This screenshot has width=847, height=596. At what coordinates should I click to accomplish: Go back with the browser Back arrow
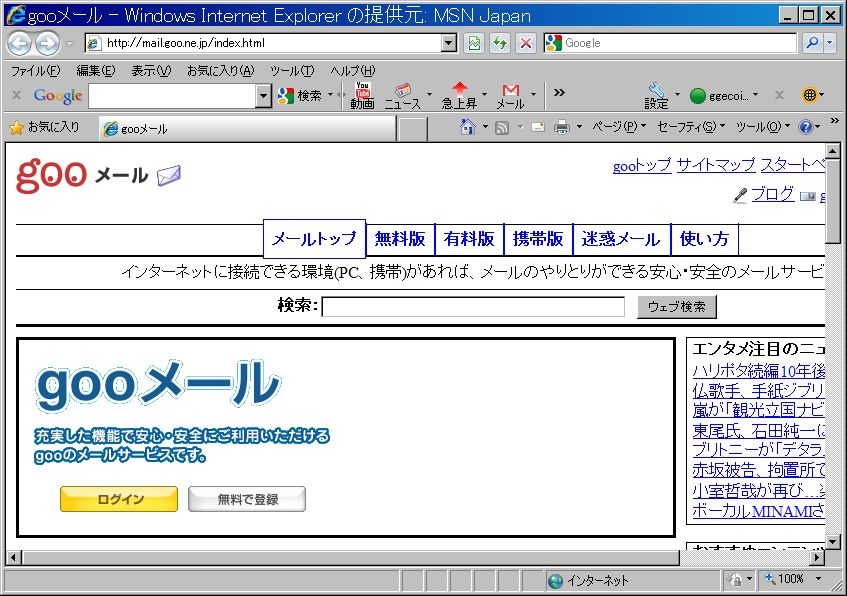coord(20,43)
